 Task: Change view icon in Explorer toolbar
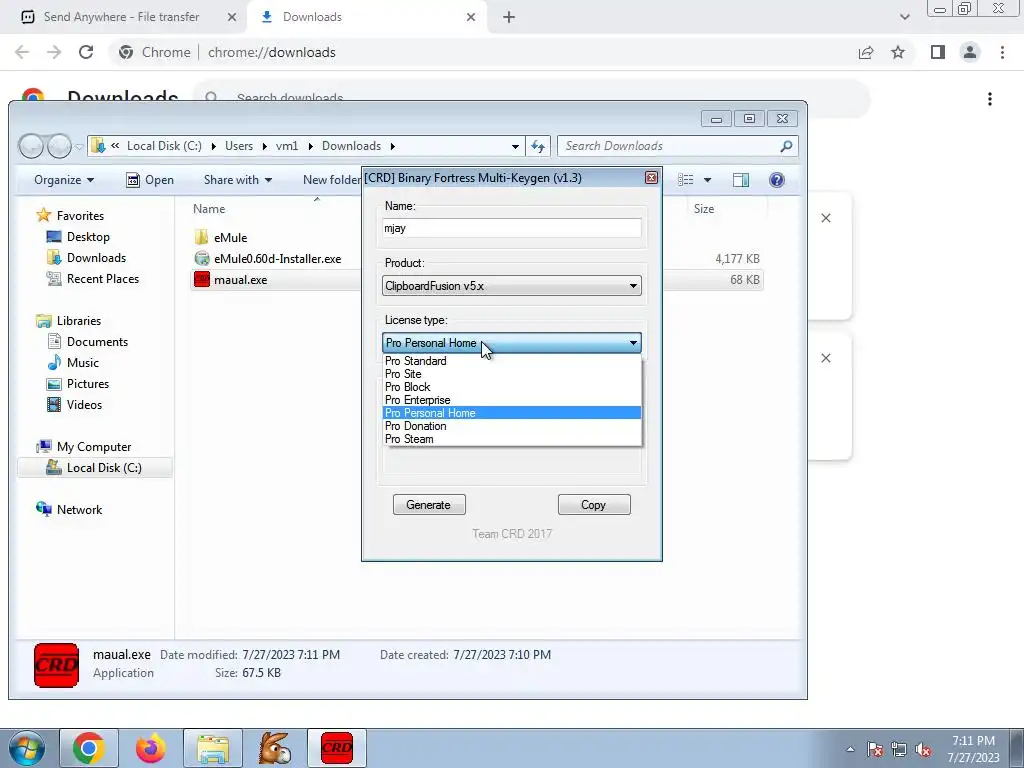tap(686, 180)
